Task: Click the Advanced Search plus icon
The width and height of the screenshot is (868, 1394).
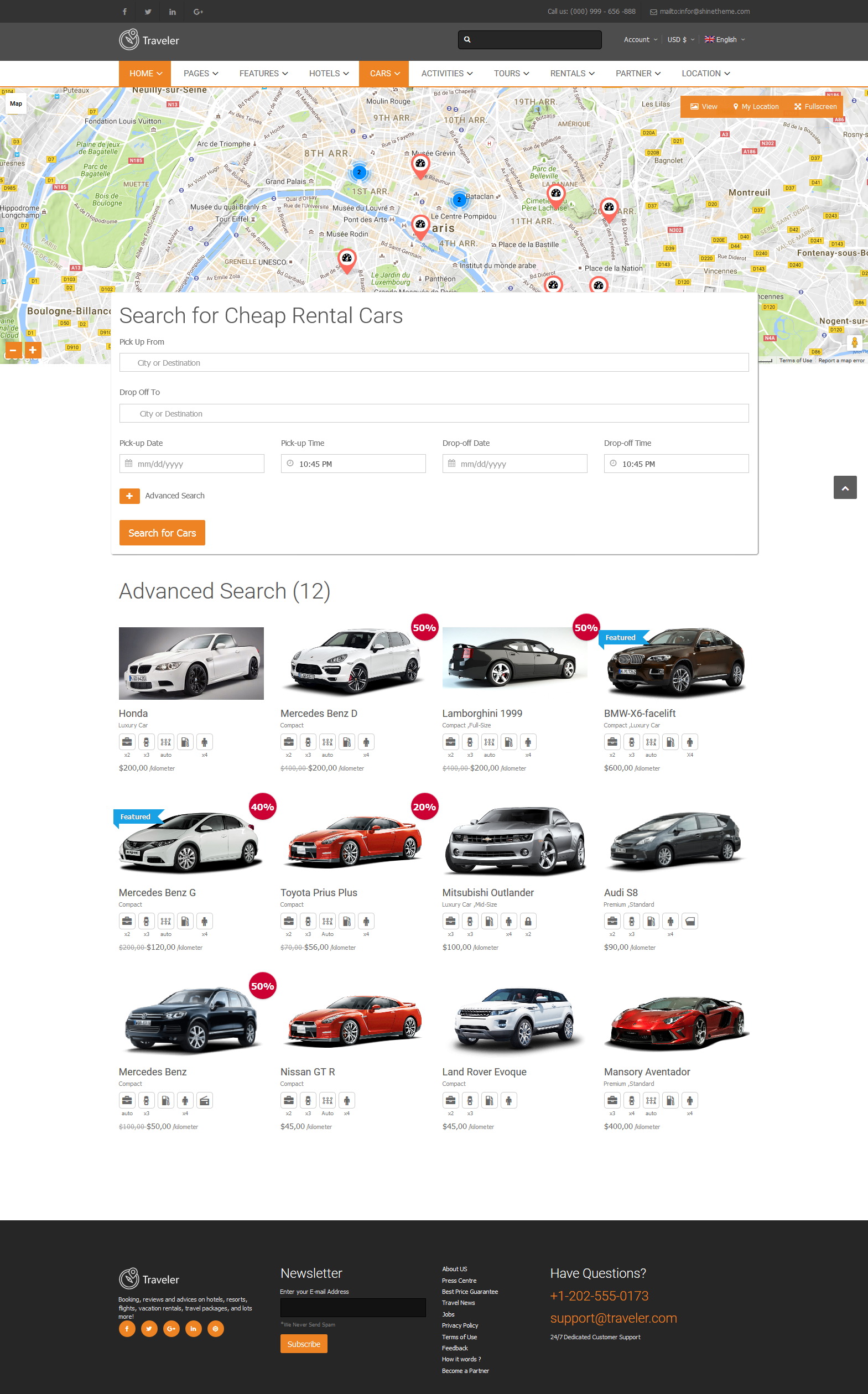Action: point(130,496)
